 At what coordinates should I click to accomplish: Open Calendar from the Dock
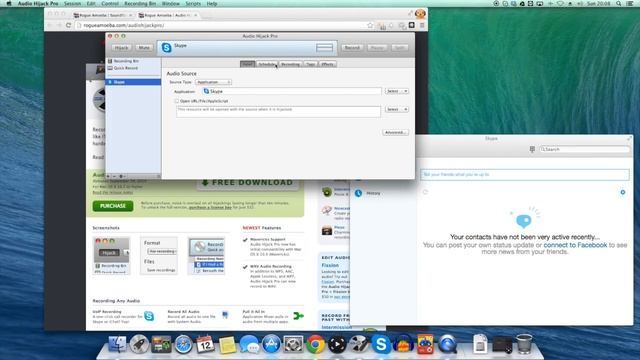(x=205, y=344)
